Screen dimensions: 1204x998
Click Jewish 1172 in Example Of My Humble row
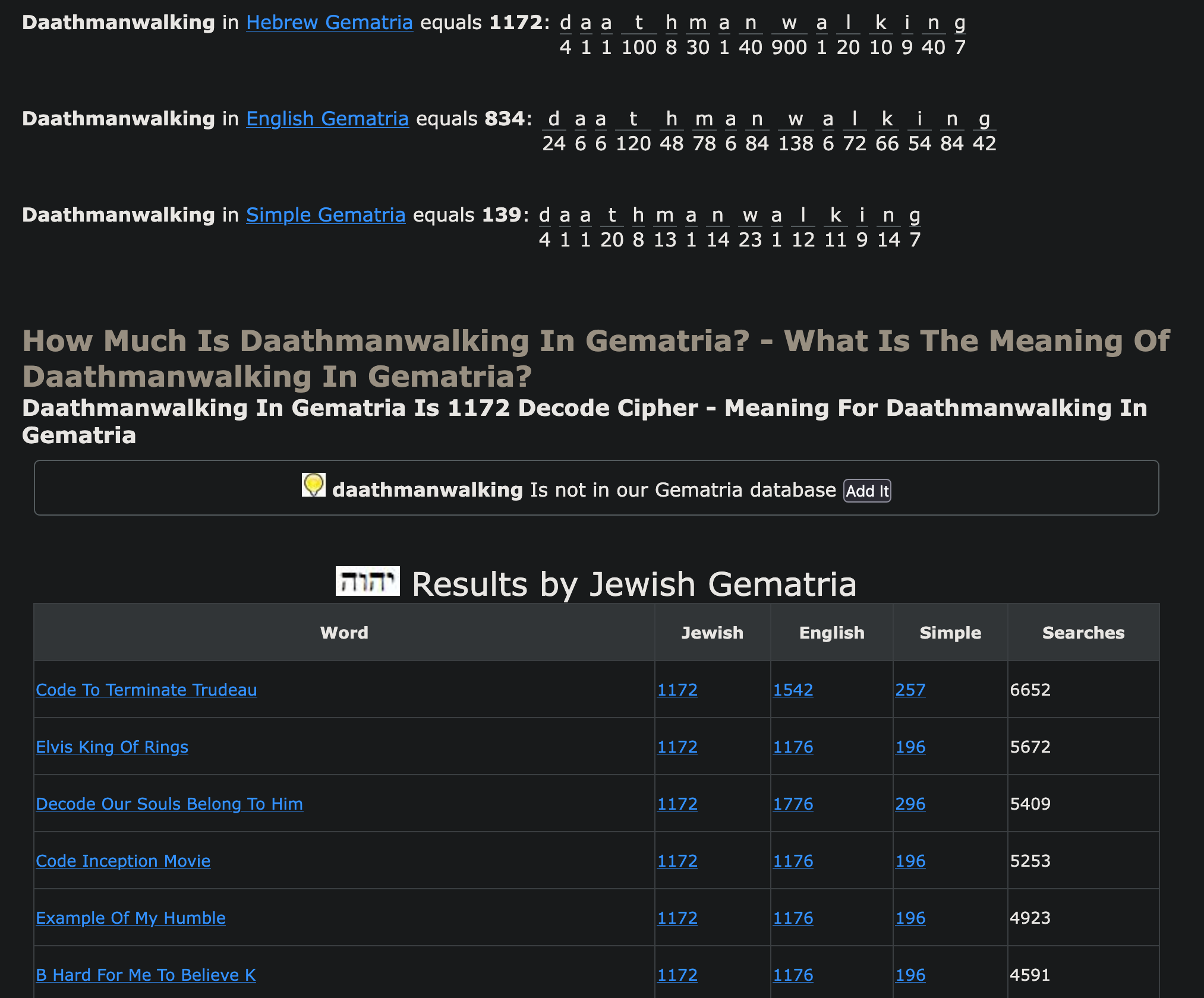point(677,918)
